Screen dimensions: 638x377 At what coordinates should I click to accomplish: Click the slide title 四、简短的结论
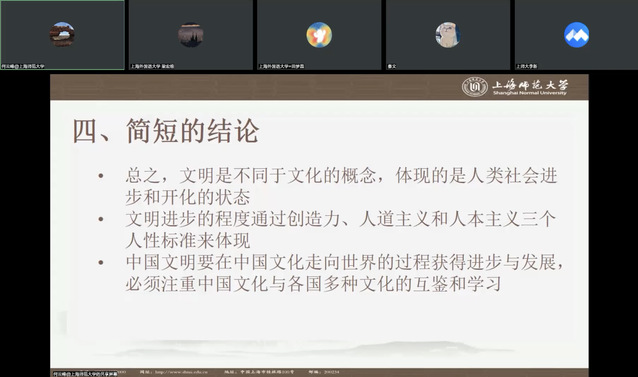pyautogui.click(x=166, y=131)
